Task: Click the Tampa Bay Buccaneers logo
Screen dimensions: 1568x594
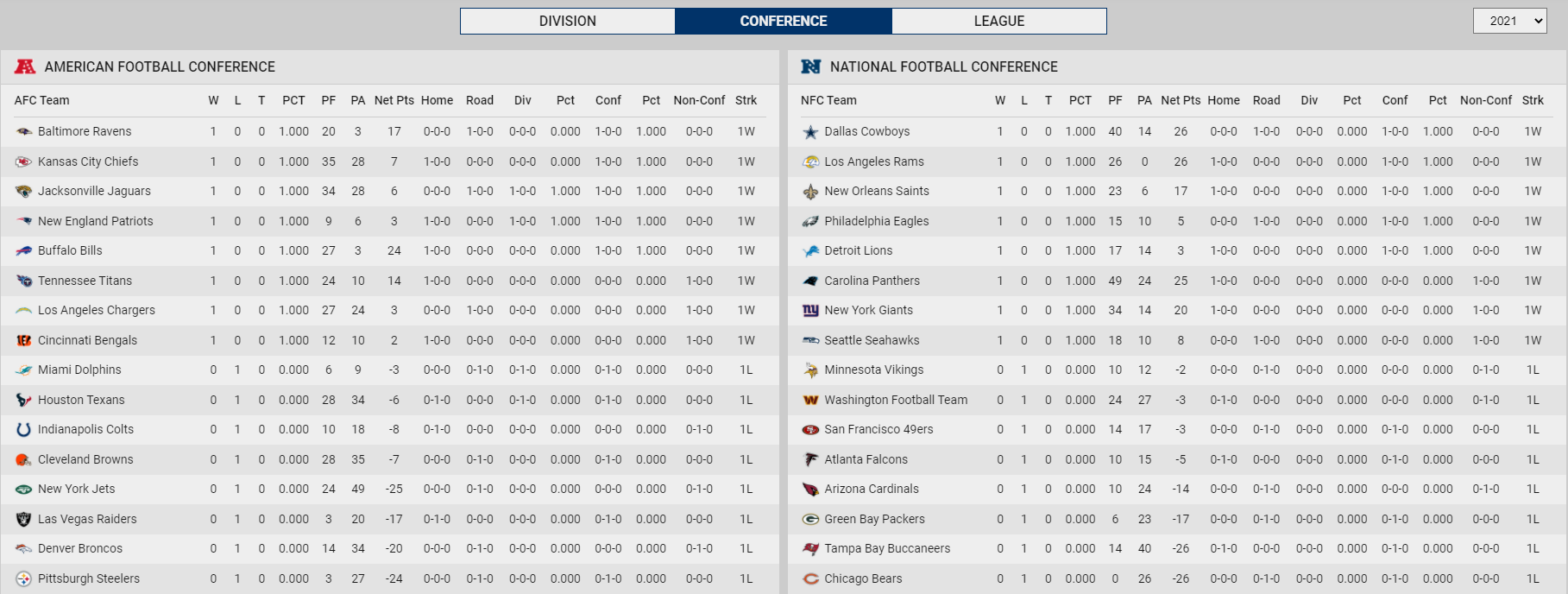Action: tap(810, 549)
